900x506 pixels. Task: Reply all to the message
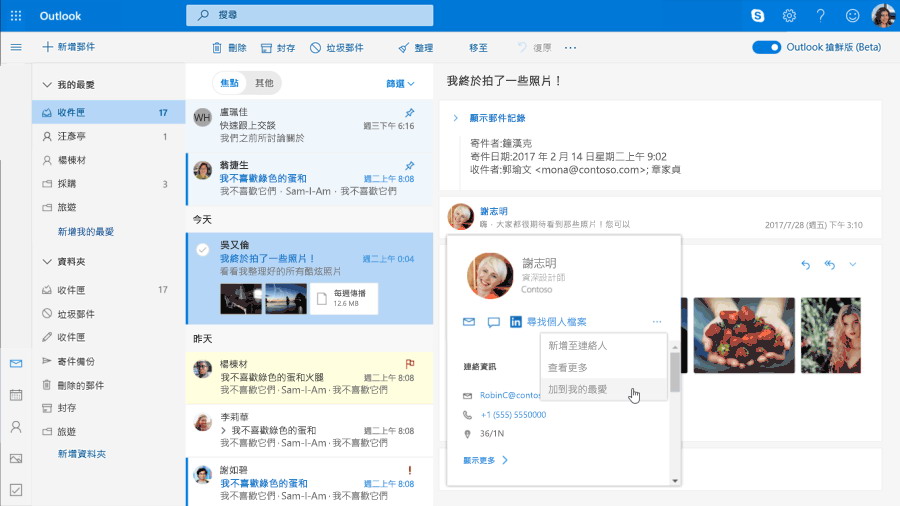click(x=829, y=264)
